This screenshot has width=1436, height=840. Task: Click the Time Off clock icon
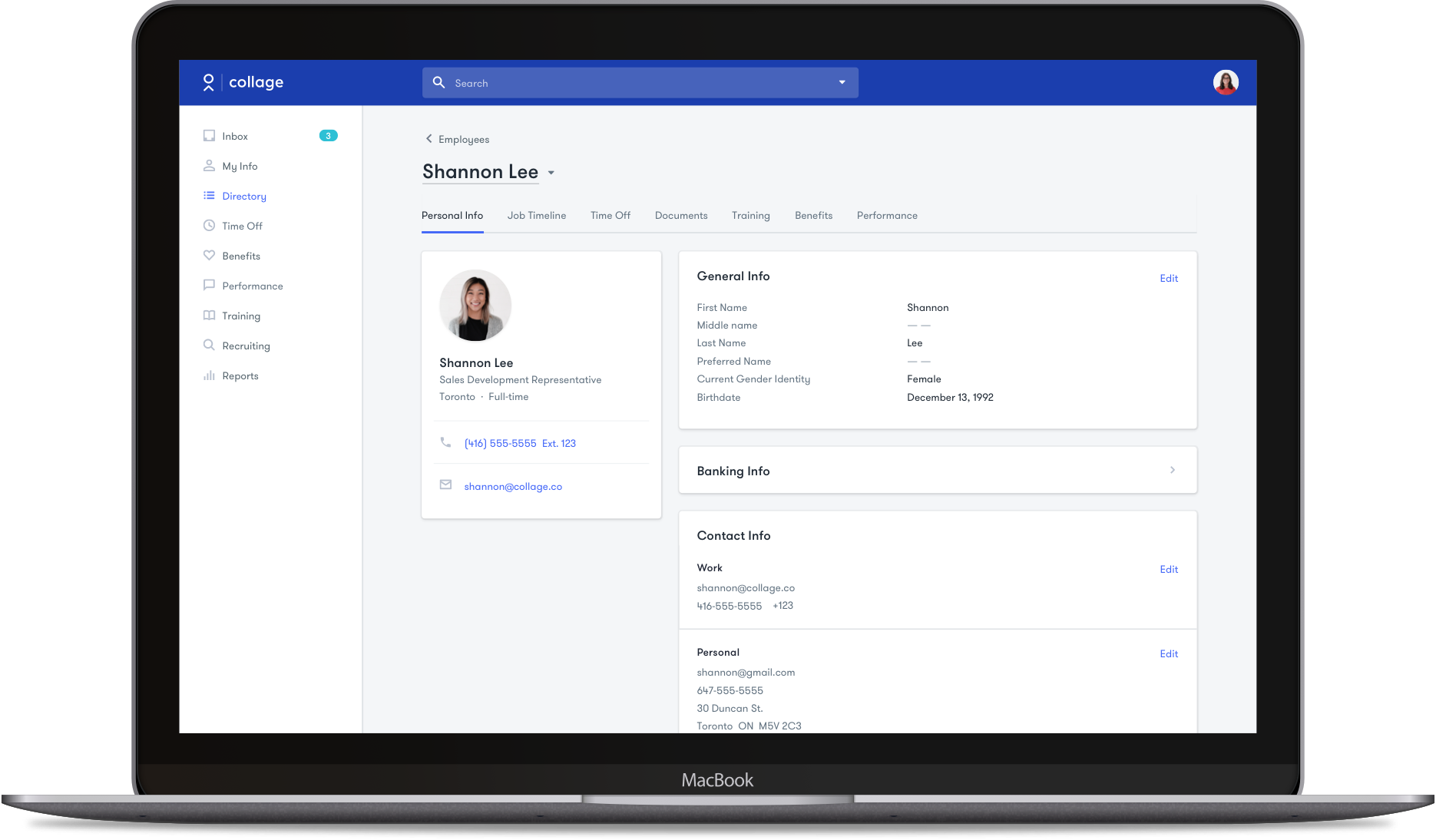pos(209,226)
